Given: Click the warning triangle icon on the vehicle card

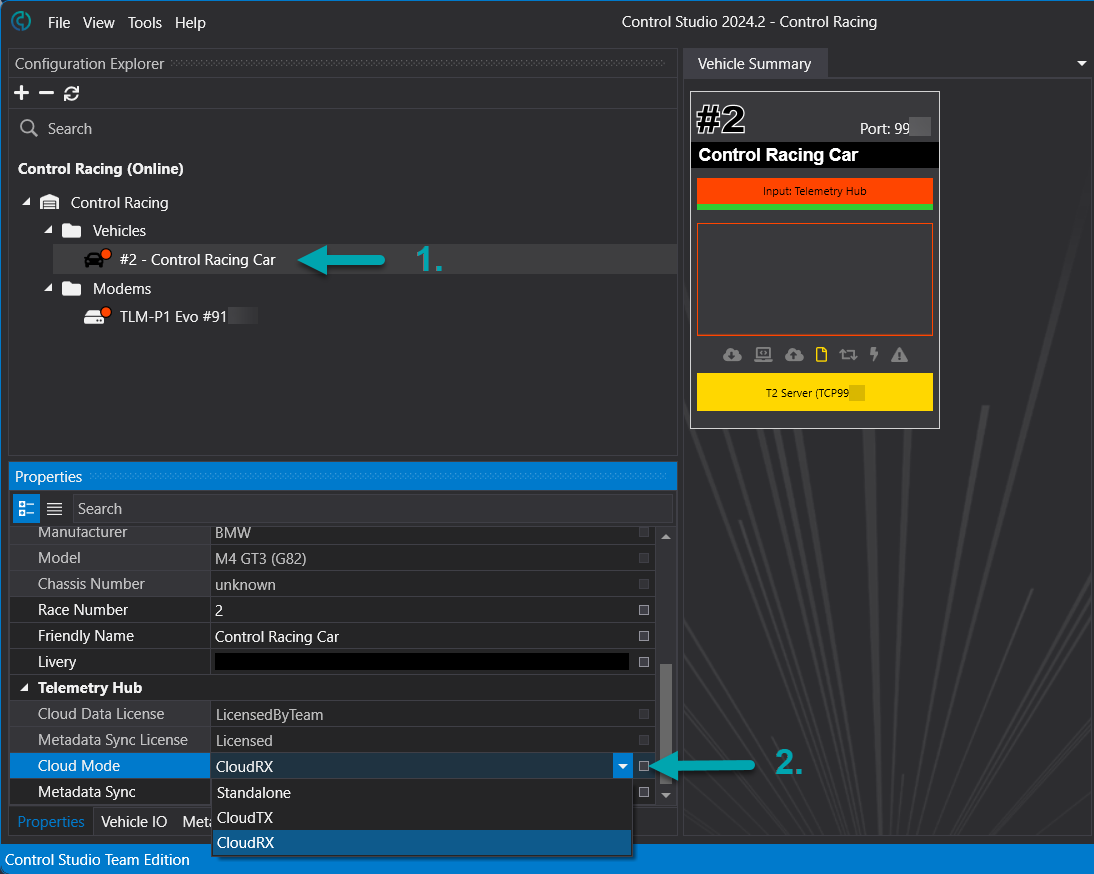Looking at the screenshot, I should click(899, 355).
